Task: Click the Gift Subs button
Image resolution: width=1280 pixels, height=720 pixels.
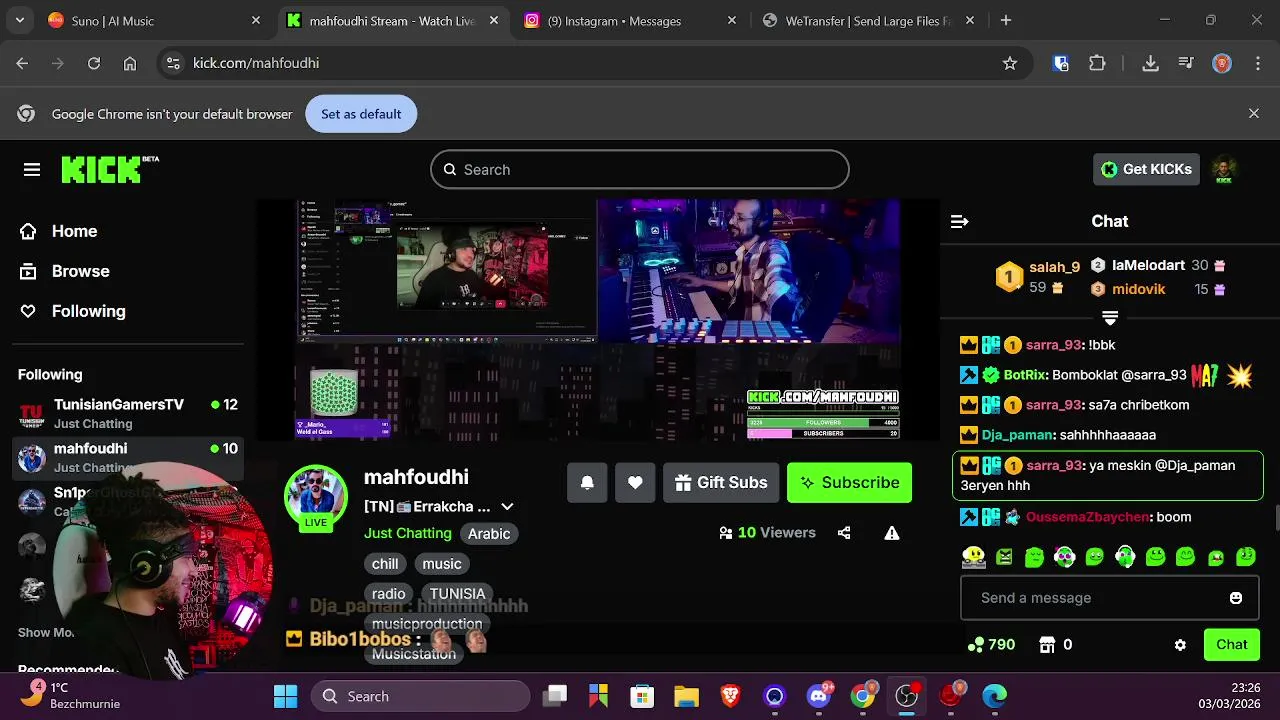Action: point(721,482)
